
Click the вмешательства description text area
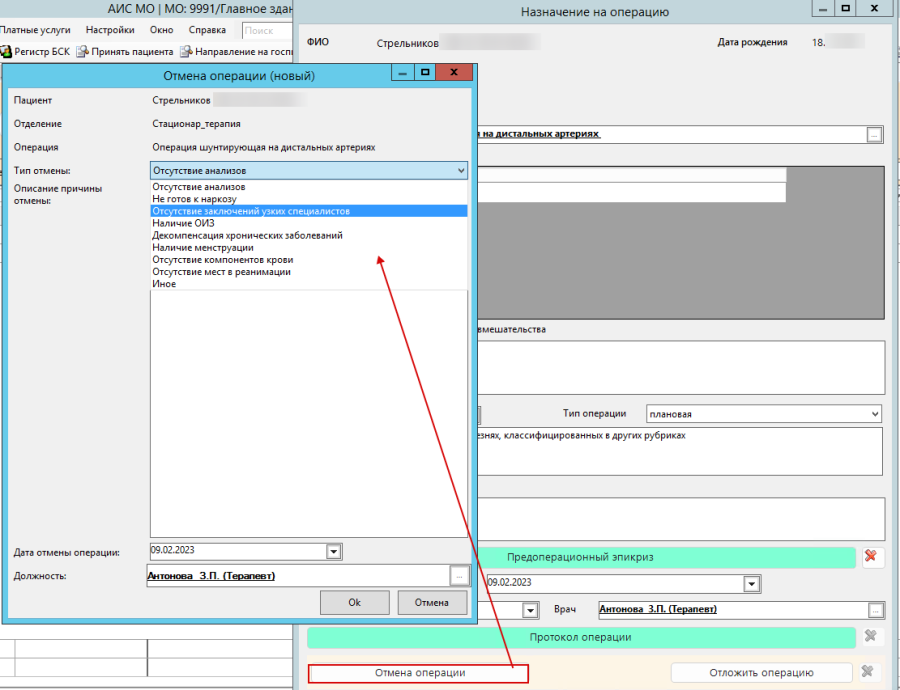681,367
